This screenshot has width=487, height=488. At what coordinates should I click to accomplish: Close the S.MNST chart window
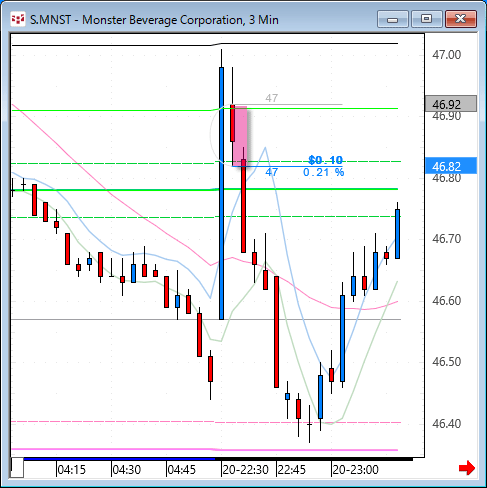(461, 19)
